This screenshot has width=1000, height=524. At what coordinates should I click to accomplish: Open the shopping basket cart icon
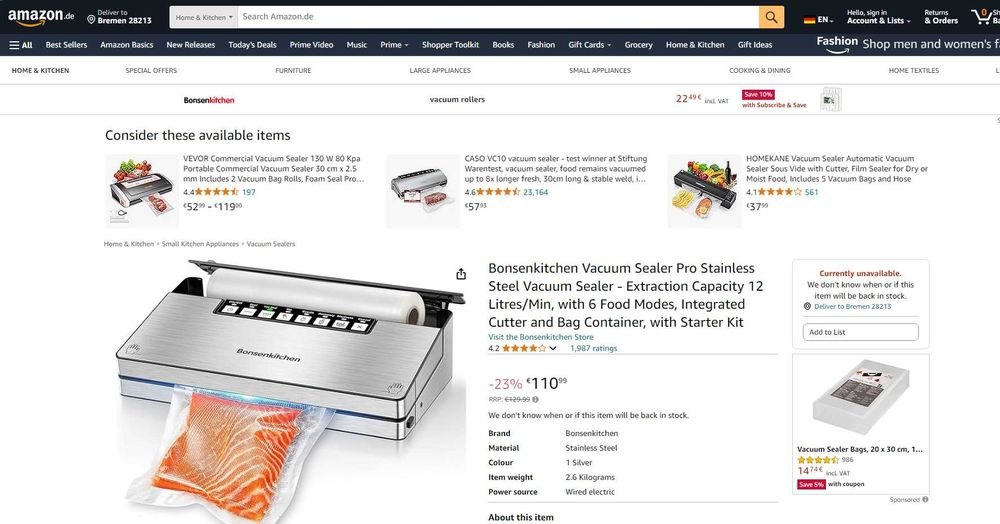click(x=985, y=17)
